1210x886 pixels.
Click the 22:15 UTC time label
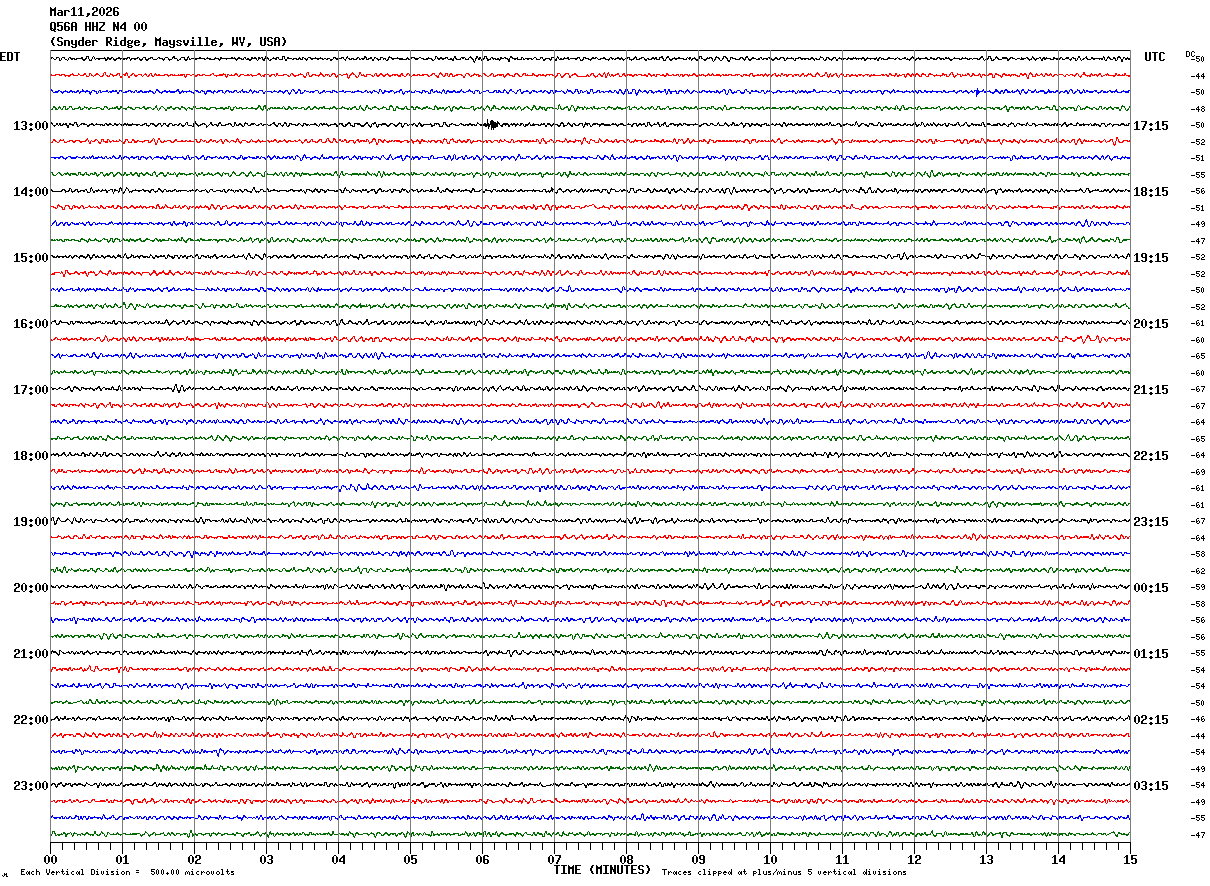click(x=1150, y=456)
